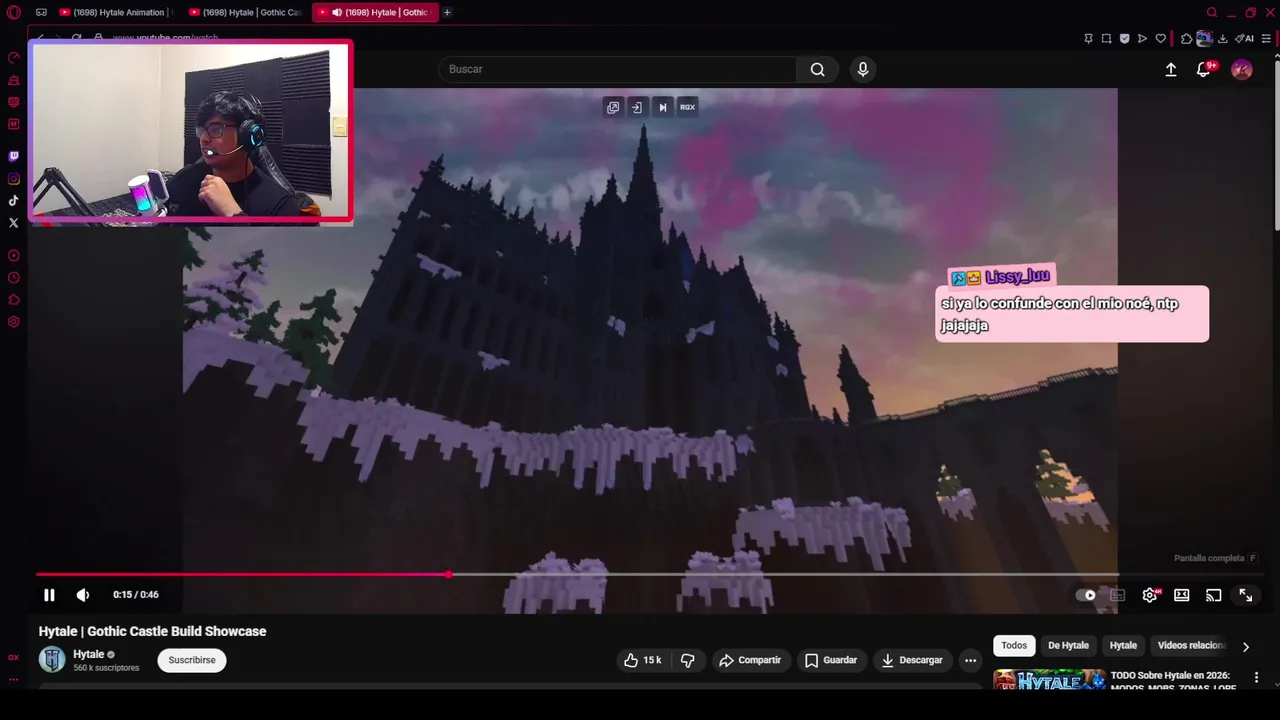
Task: Click in the Buscar search field
Action: point(618,69)
